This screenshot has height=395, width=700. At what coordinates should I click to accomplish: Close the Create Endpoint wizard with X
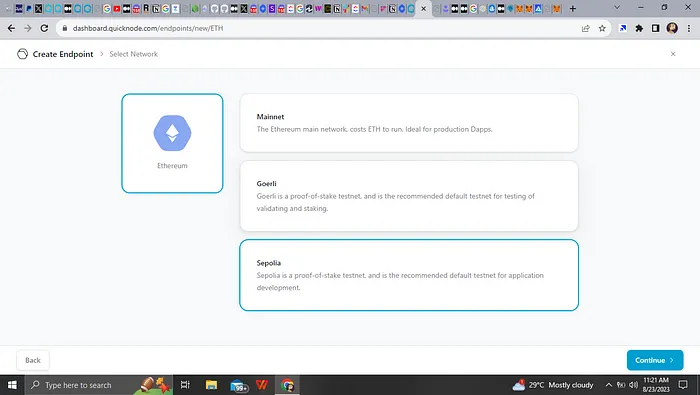[x=673, y=54]
